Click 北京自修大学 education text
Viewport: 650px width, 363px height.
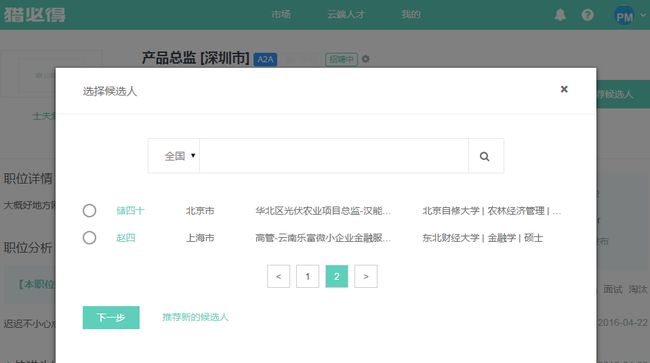coord(492,211)
